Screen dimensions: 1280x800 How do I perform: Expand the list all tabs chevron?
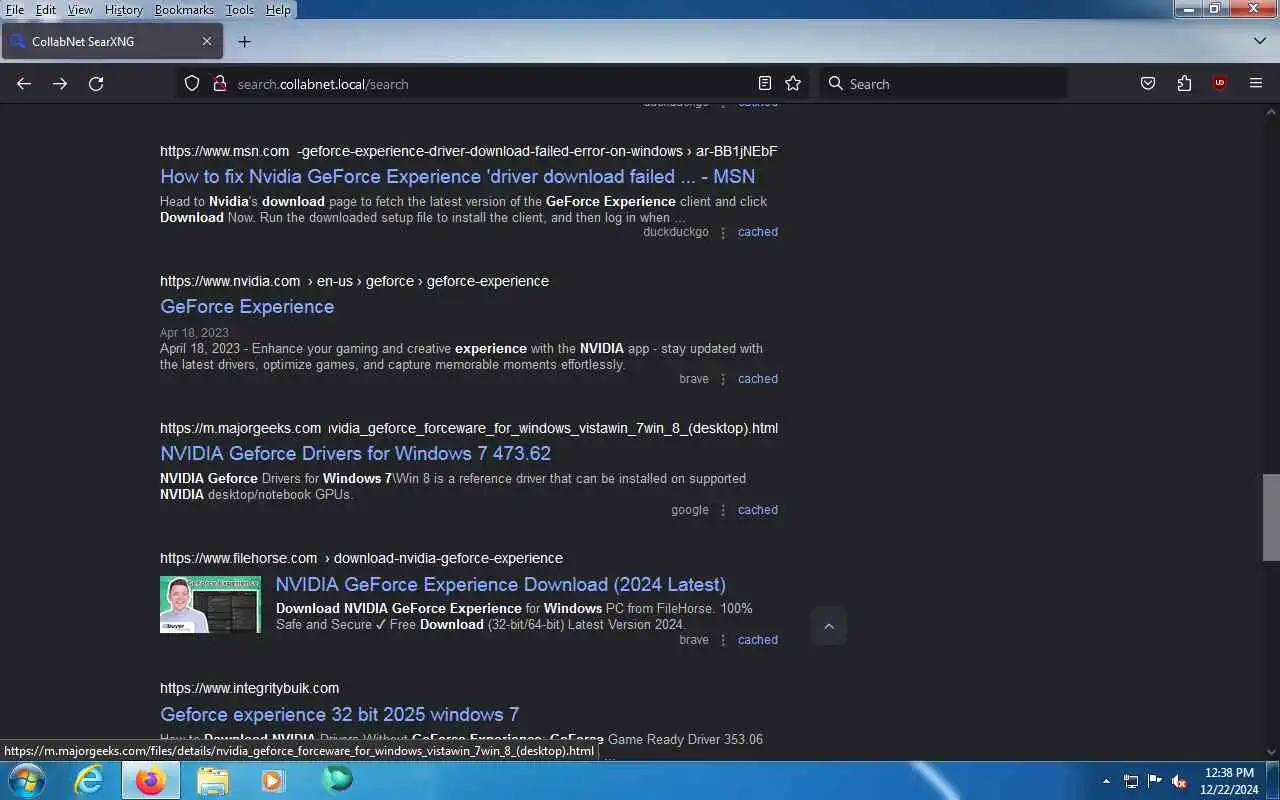click(1260, 41)
